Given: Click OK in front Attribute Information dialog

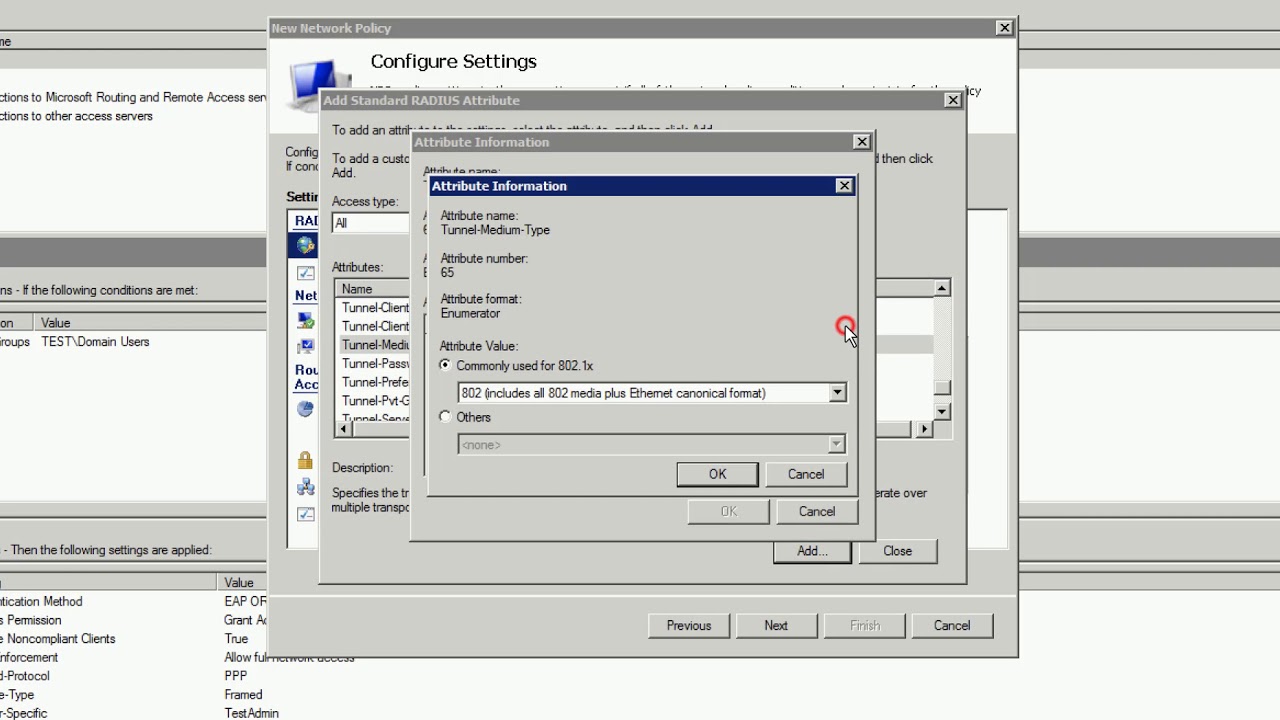Looking at the screenshot, I should click(x=717, y=474).
